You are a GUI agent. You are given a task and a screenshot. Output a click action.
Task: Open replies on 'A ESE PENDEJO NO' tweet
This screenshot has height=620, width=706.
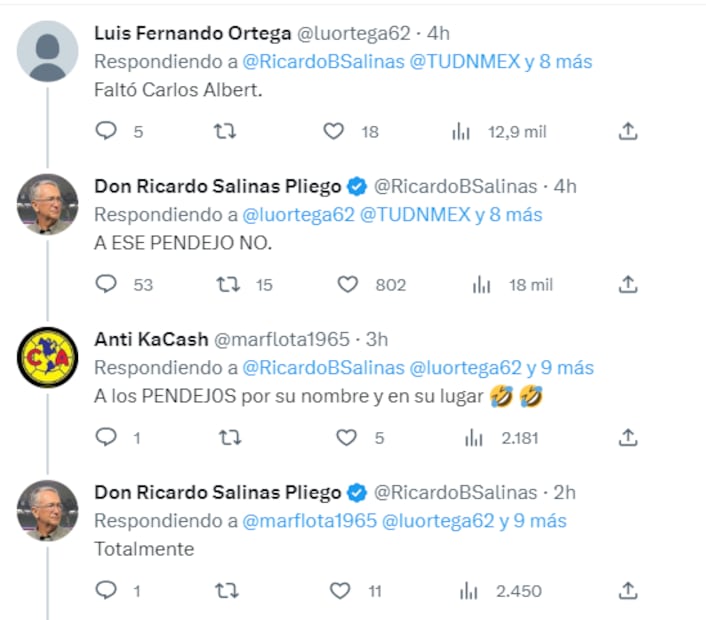(x=107, y=284)
